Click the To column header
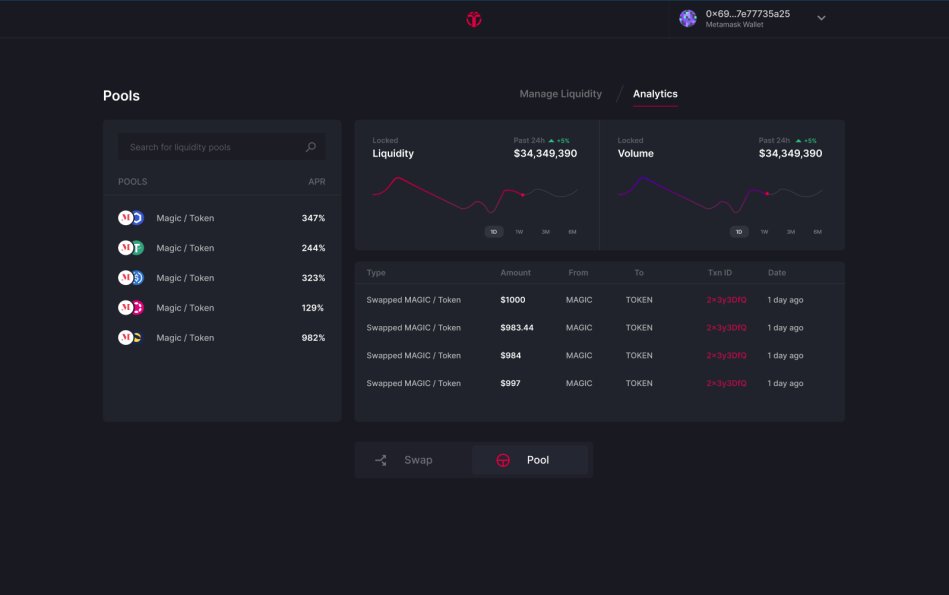The image size is (949, 595). [639, 273]
